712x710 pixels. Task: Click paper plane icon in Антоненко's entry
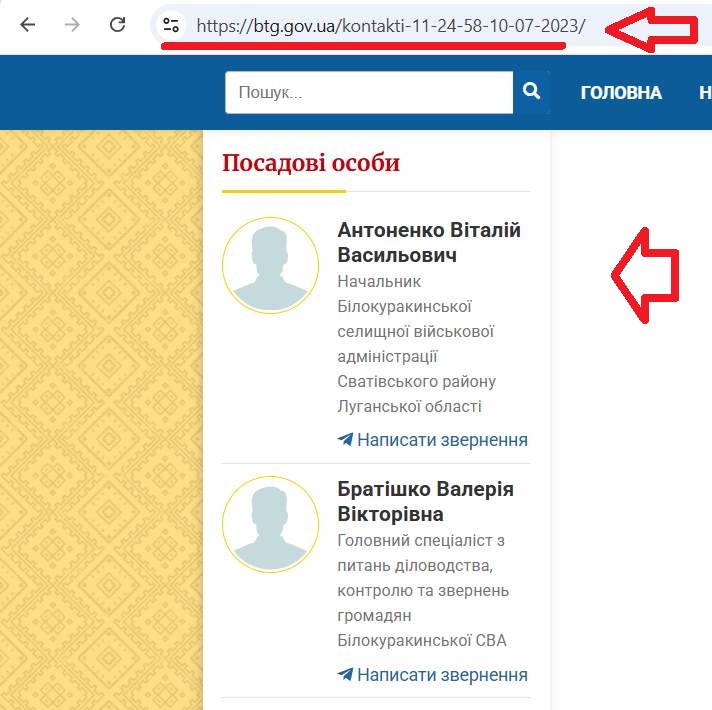click(x=345, y=440)
